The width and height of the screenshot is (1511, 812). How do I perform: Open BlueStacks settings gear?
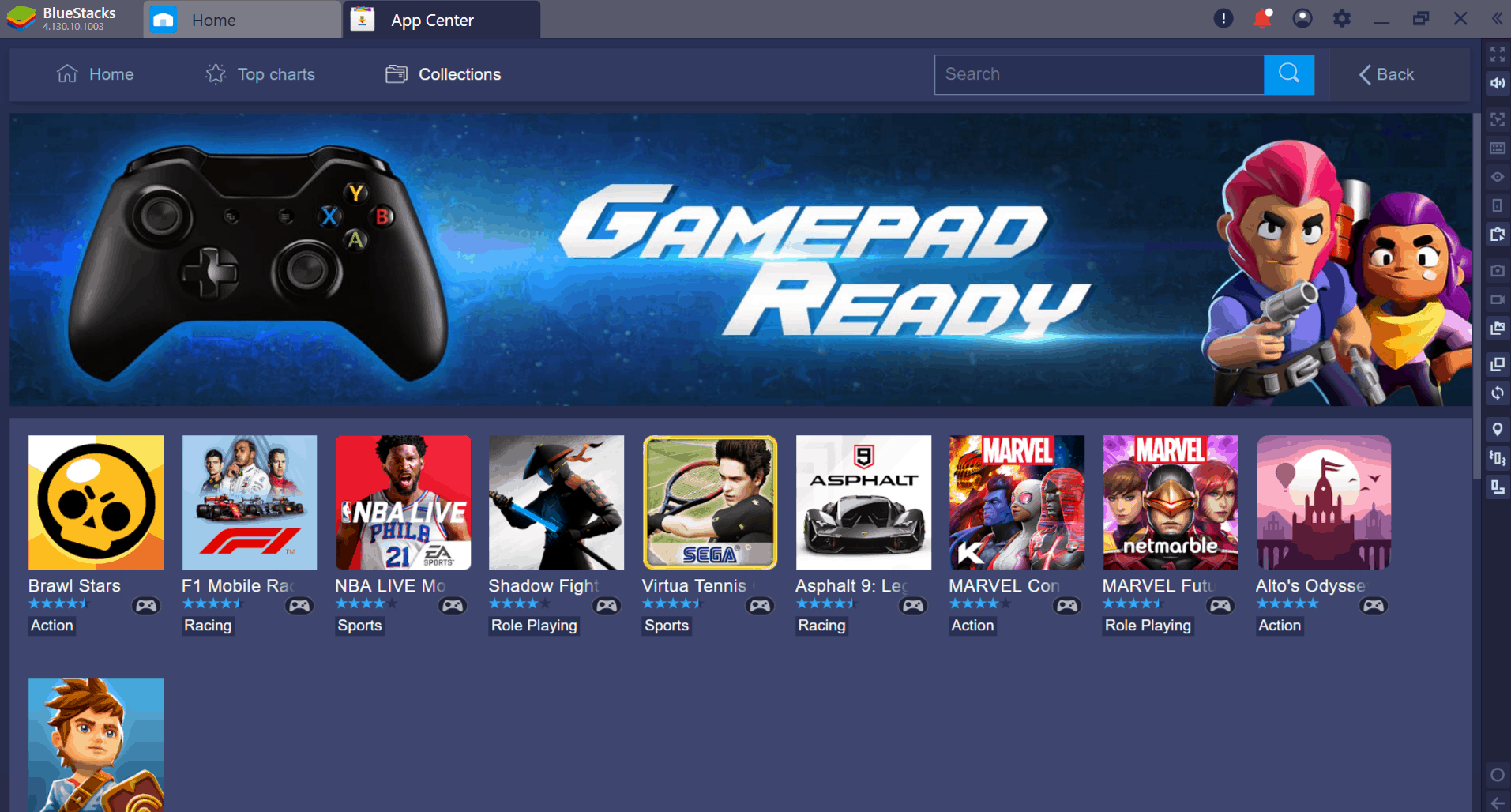pos(1342,18)
